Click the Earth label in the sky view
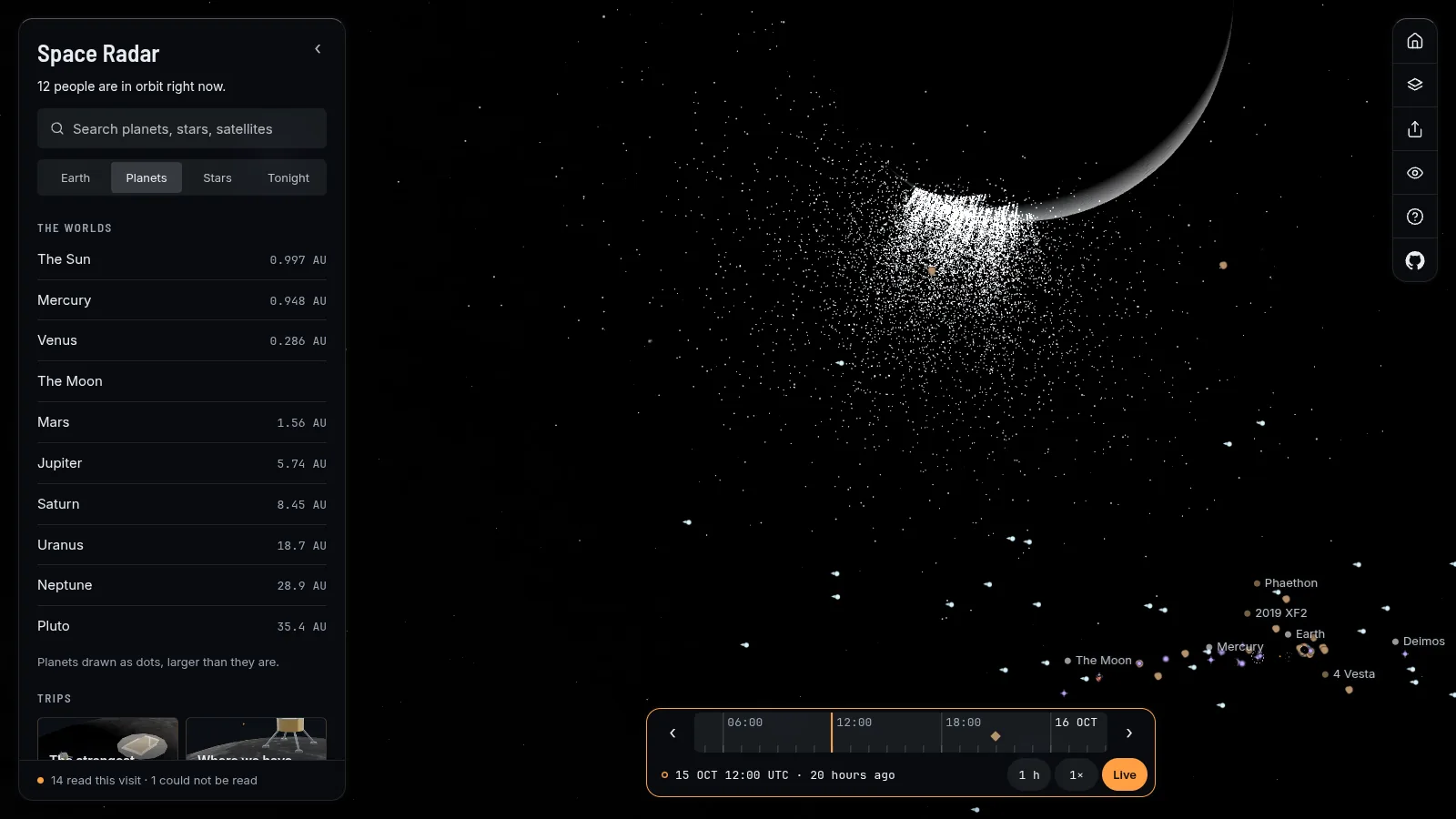 point(1309,634)
